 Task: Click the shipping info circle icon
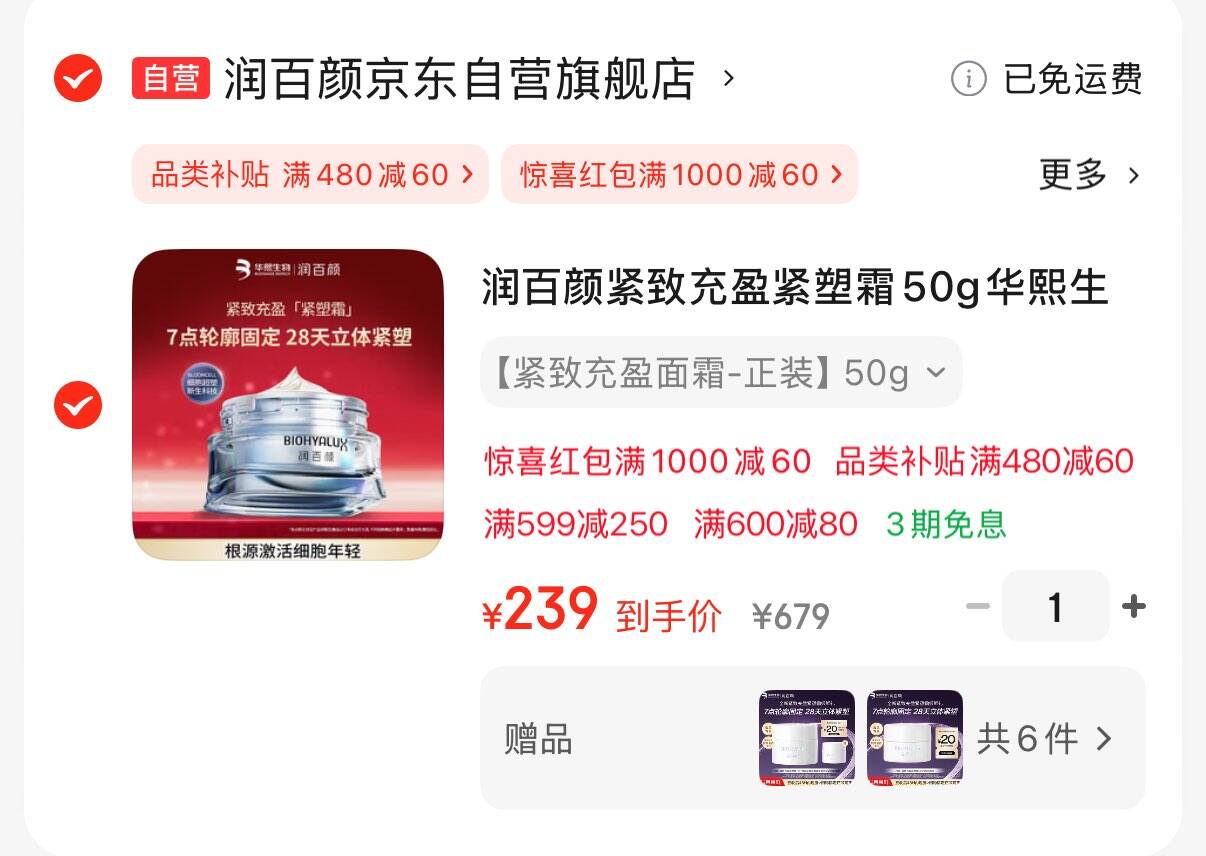[x=968, y=78]
